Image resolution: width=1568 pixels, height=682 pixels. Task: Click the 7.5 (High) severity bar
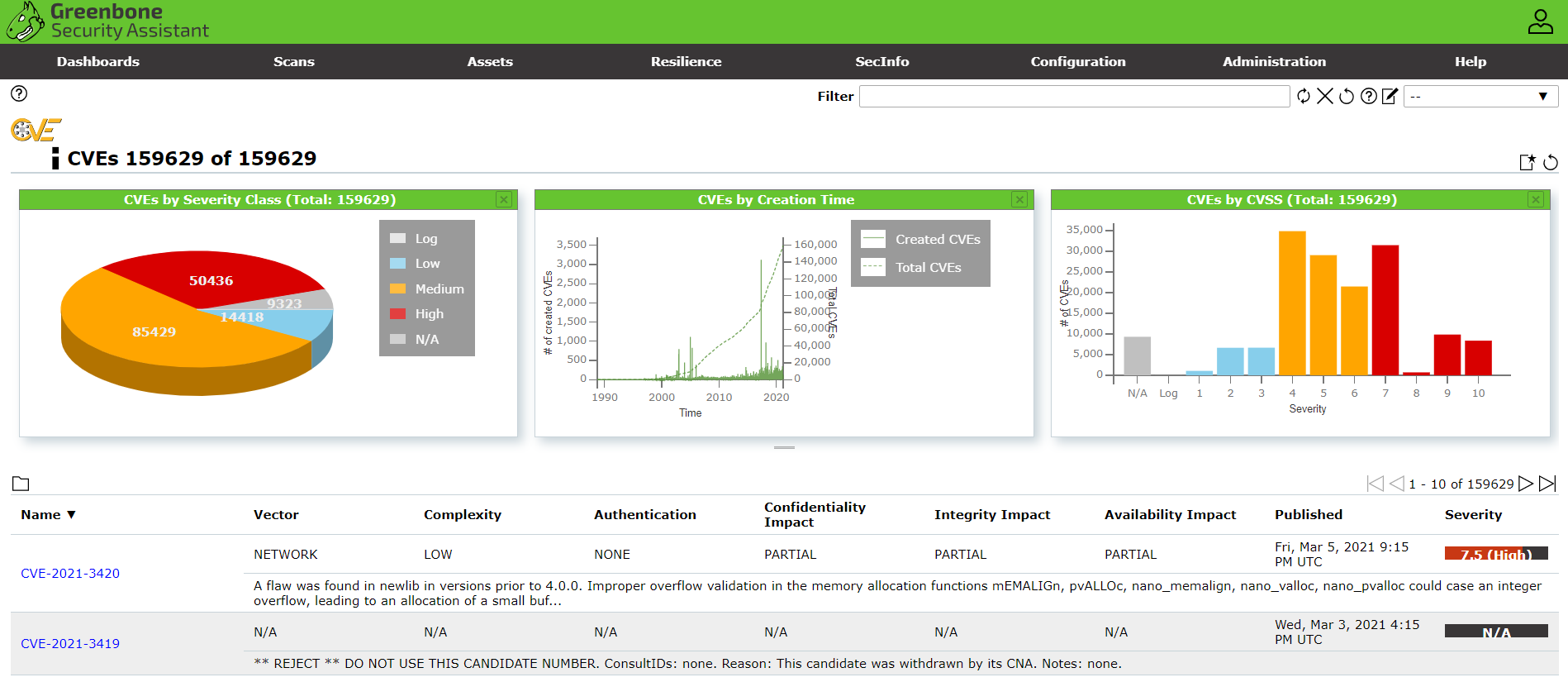tap(1495, 554)
